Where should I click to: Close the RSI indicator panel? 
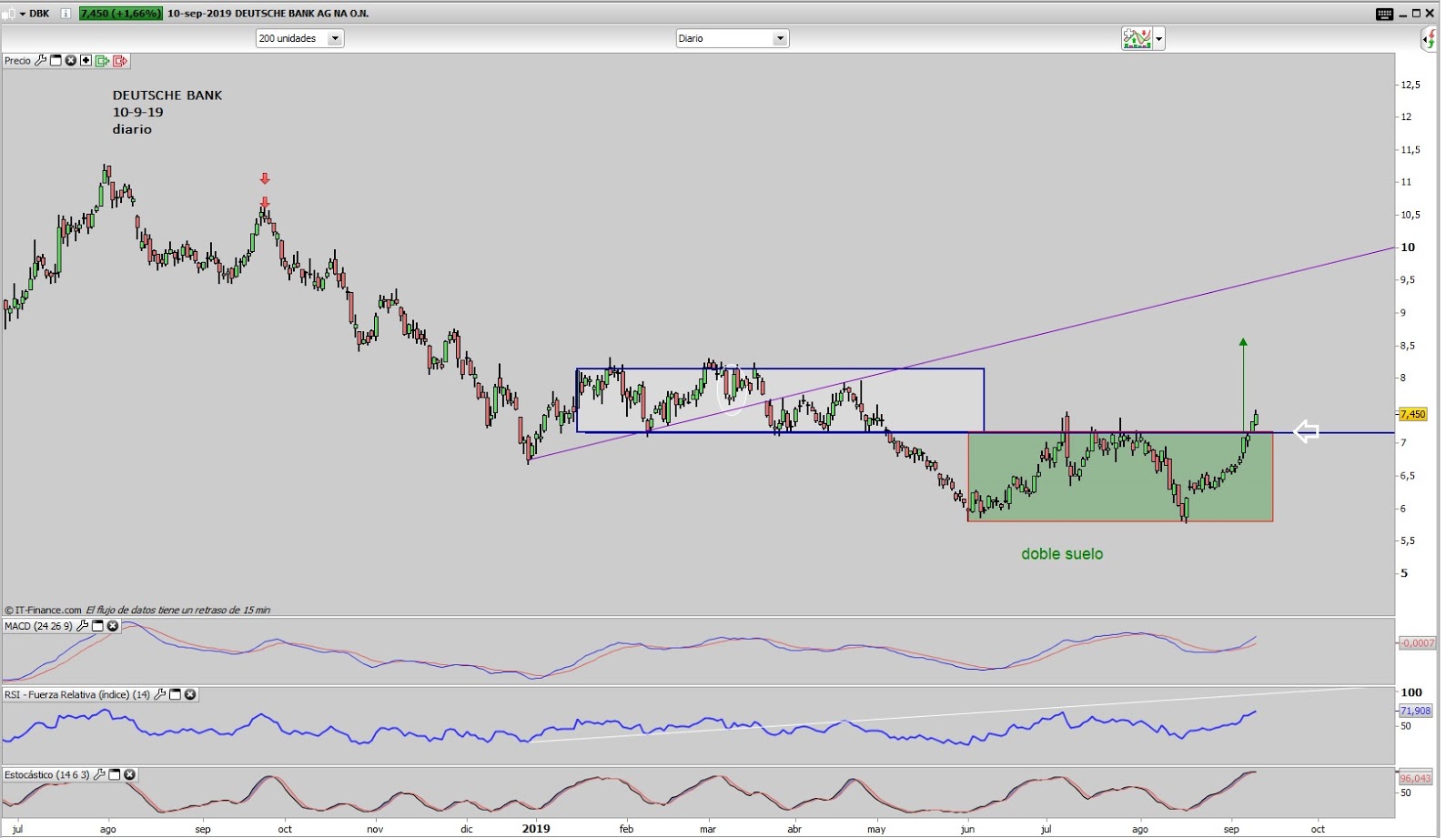coord(190,694)
